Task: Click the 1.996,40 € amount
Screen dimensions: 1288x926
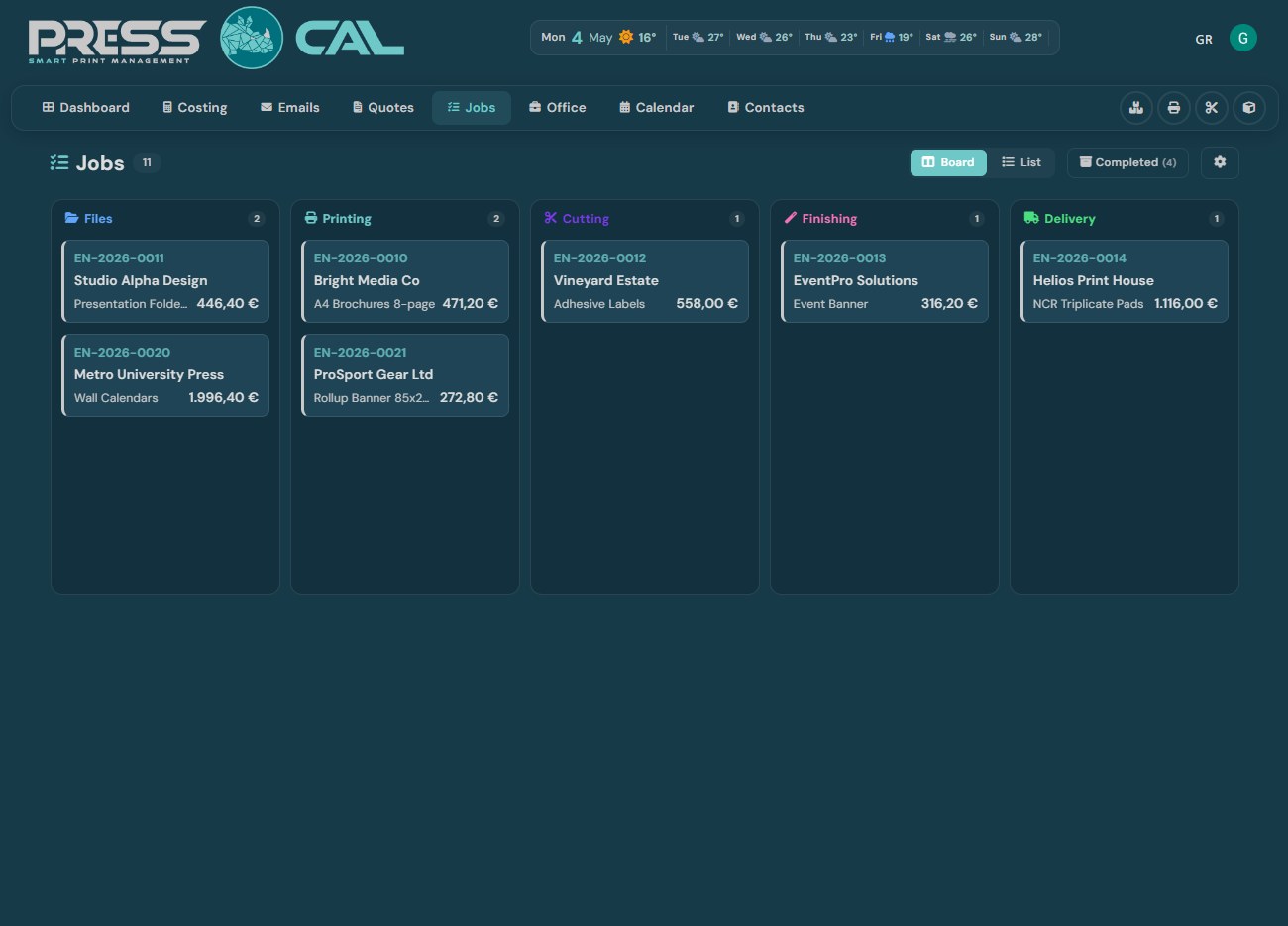Action: point(223,397)
